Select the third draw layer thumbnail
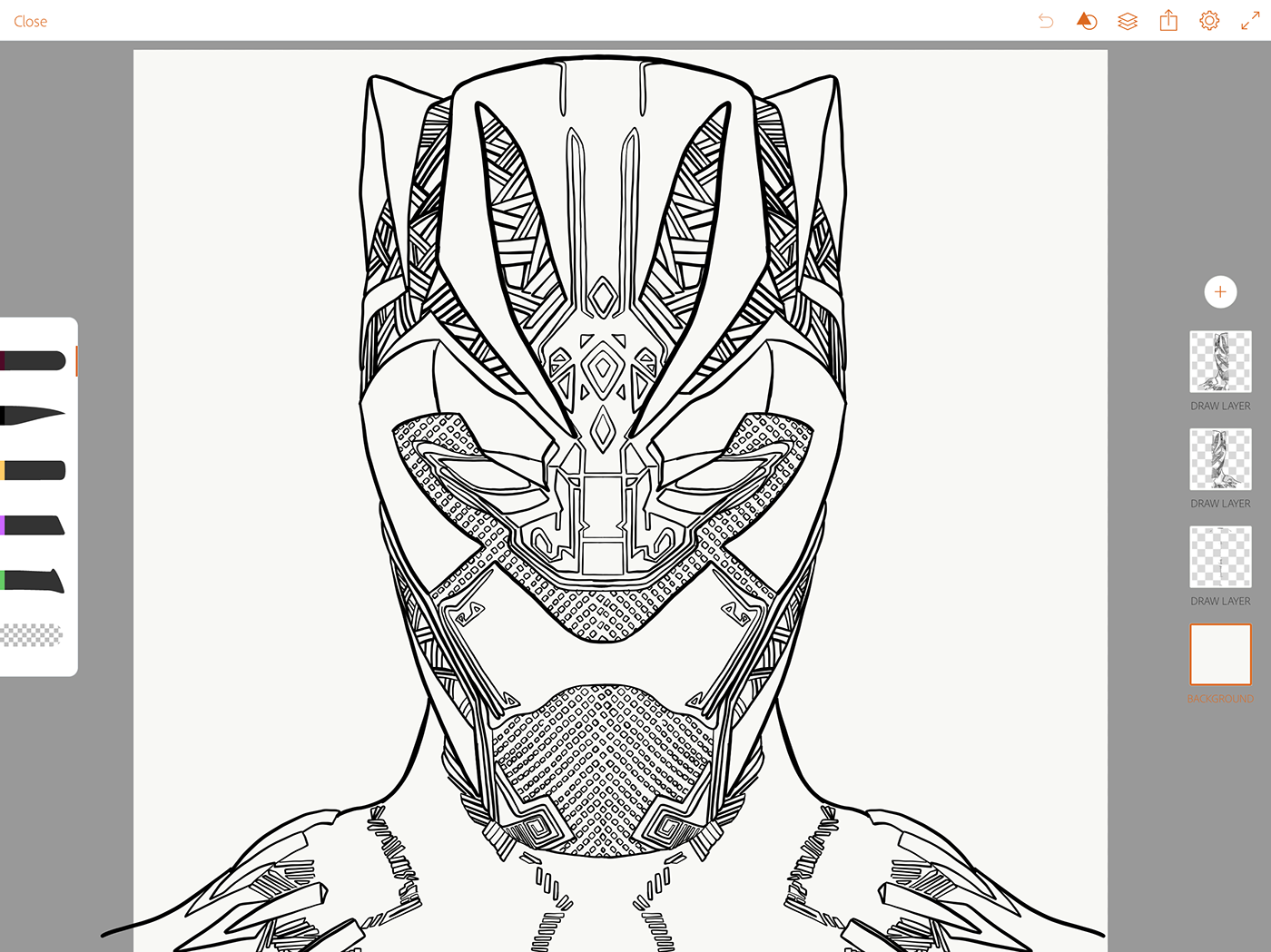Screen dimensions: 1271x952 [1220, 556]
